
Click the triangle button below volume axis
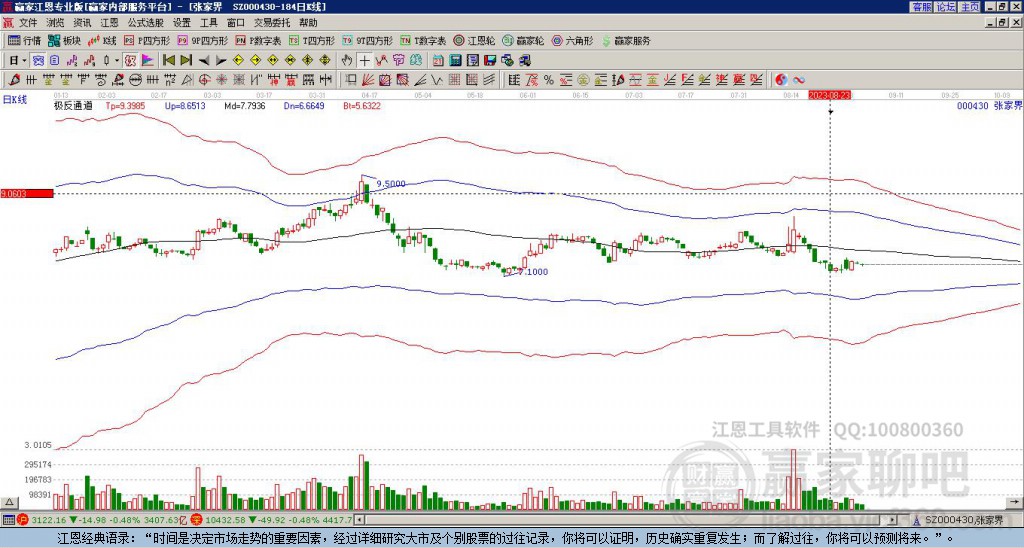9,502
